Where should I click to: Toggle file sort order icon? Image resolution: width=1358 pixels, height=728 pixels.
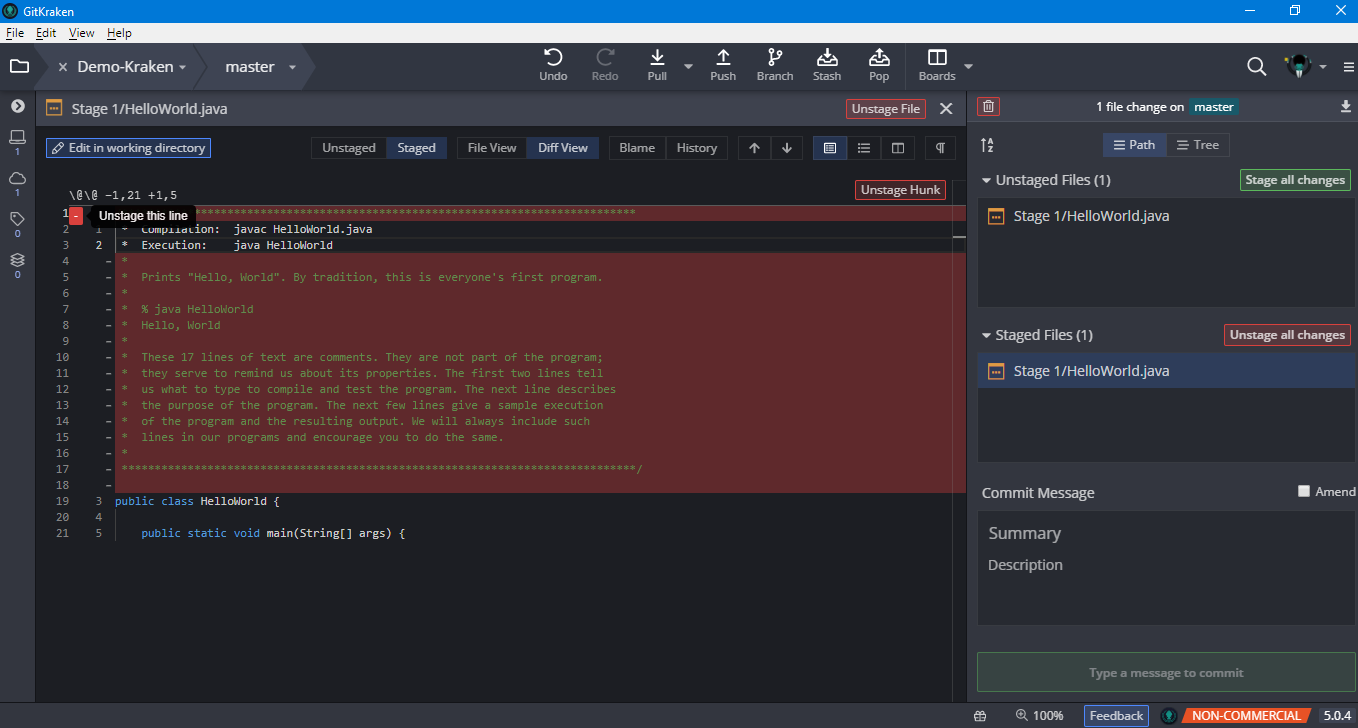click(987, 145)
